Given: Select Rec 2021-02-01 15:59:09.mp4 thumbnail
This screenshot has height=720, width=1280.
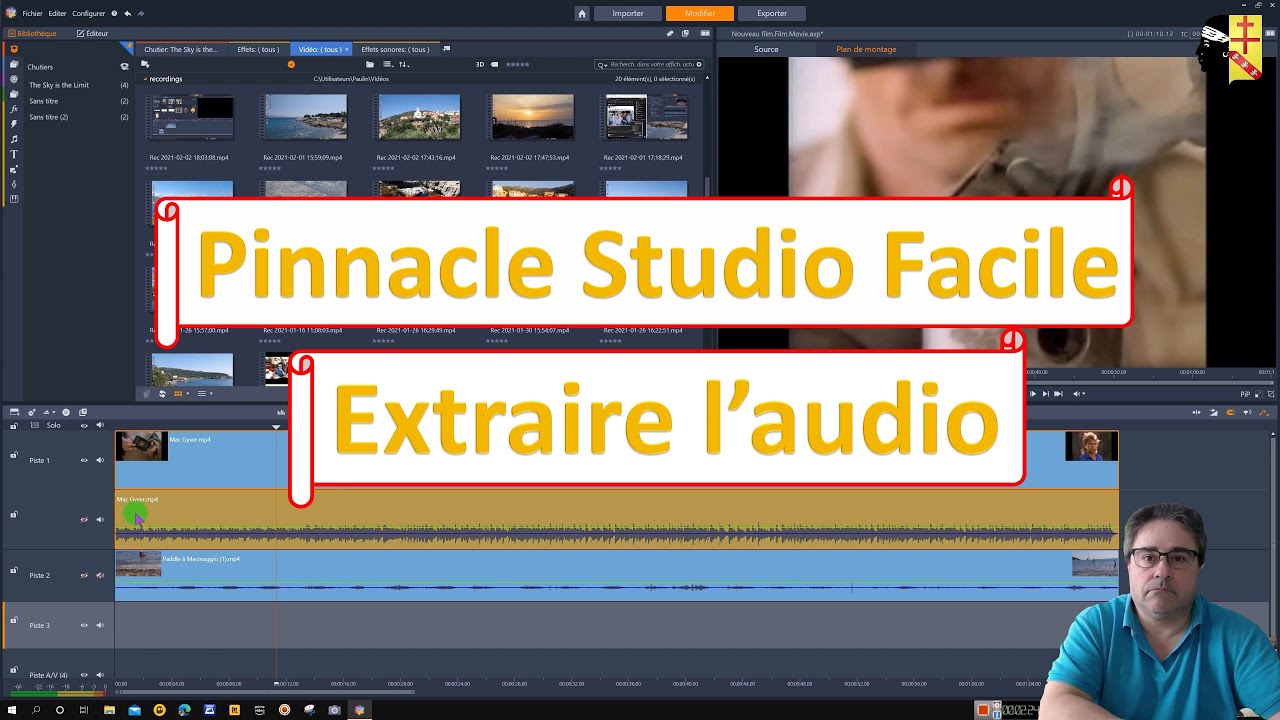Looking at the screenshot, I should 305,118.
